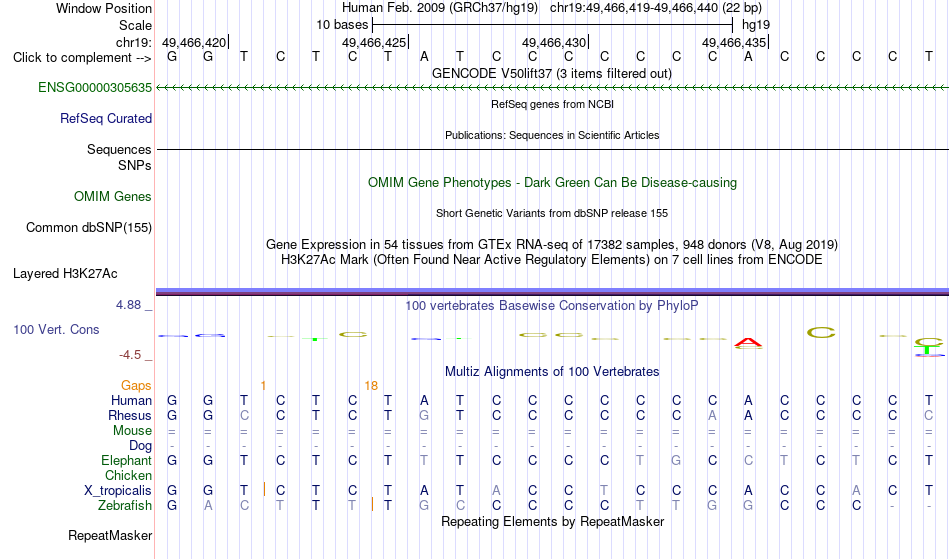Click 'Publications: Sequences in Scientific Articles' title
Image resolution: width=950 pixels, height=559 pixels.
(x=552, y=135)
